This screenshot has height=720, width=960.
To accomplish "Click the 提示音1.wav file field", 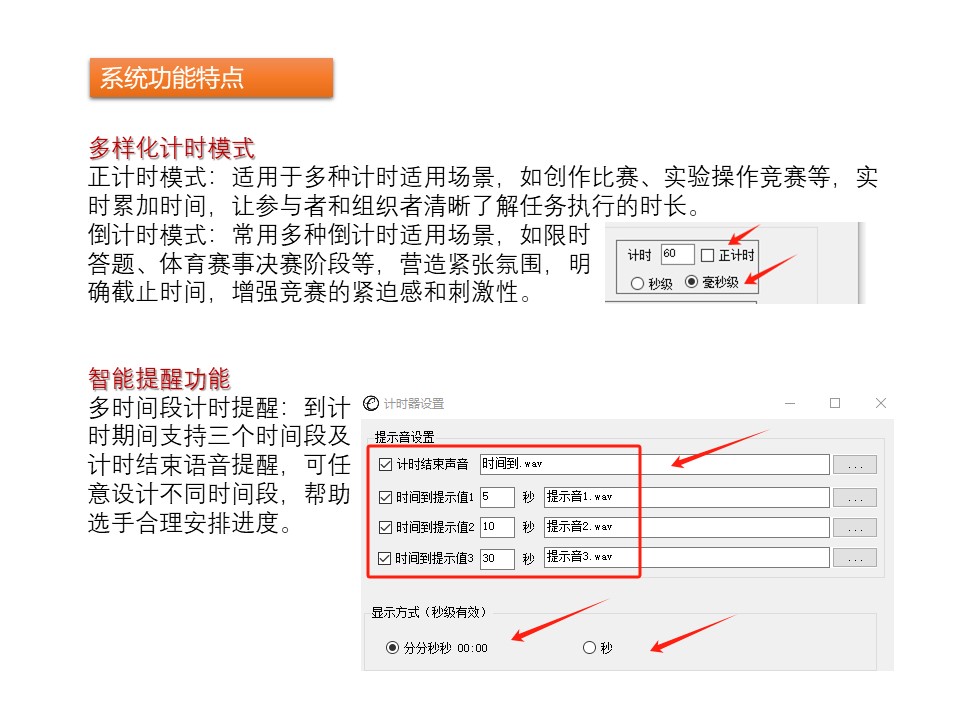I will 687,497.
